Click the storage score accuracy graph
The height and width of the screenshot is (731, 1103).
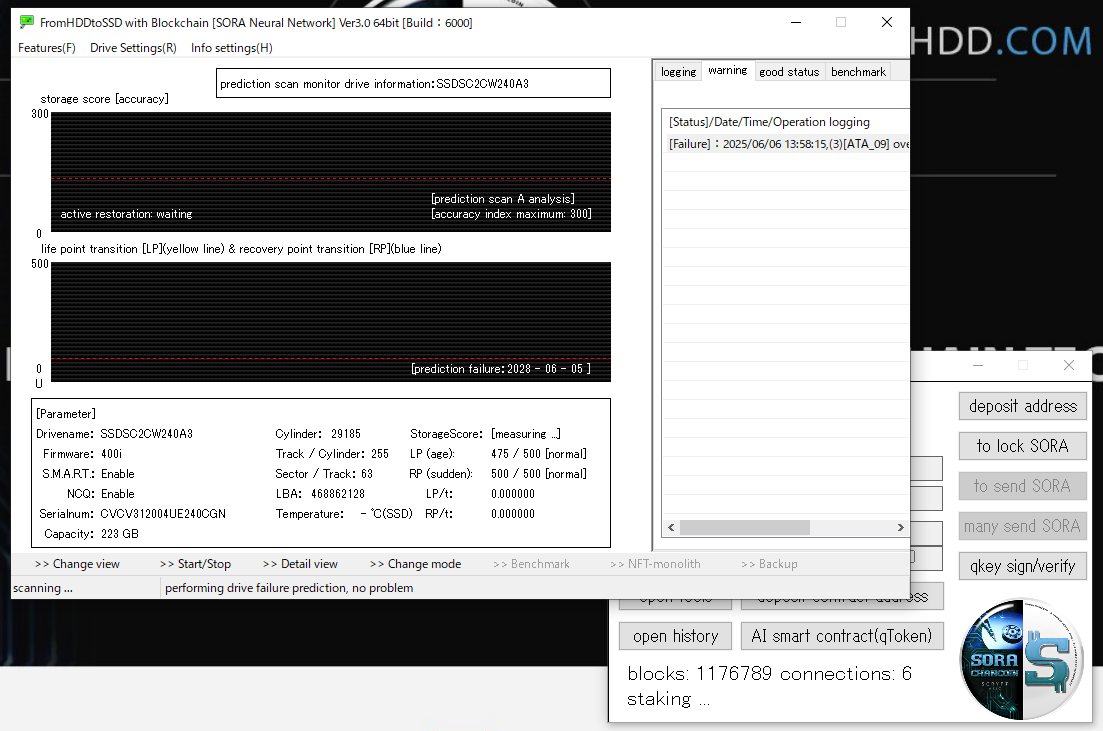(331, 172)
